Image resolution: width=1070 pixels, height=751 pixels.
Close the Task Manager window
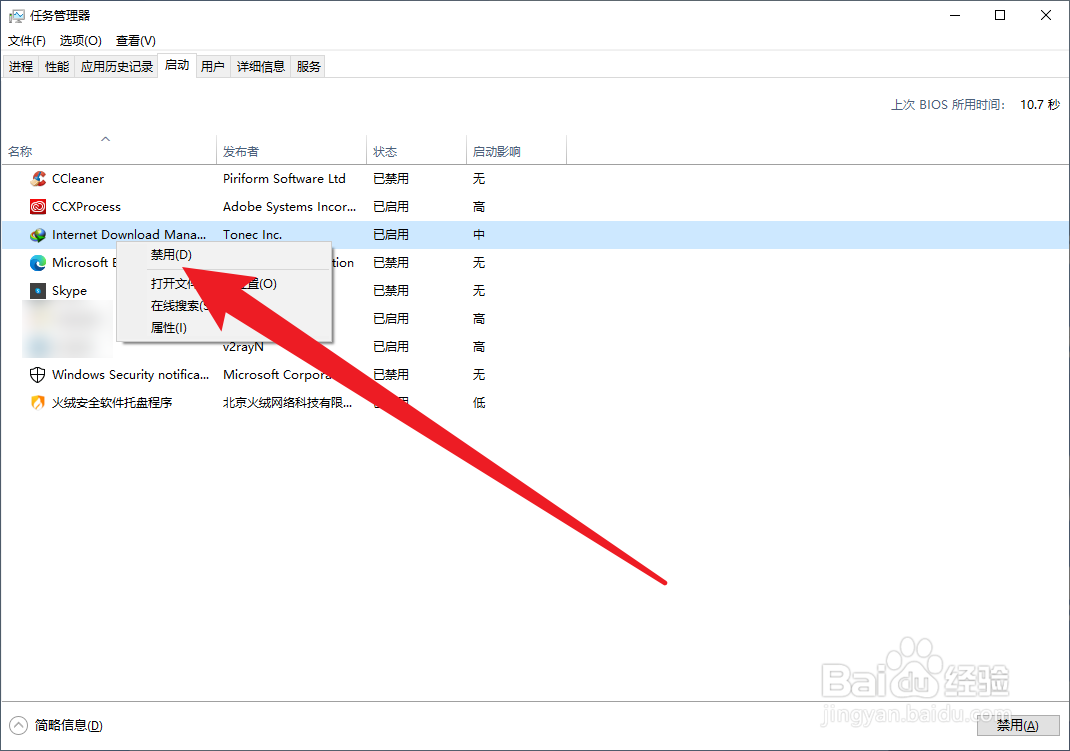click(x=1045, y=15)
